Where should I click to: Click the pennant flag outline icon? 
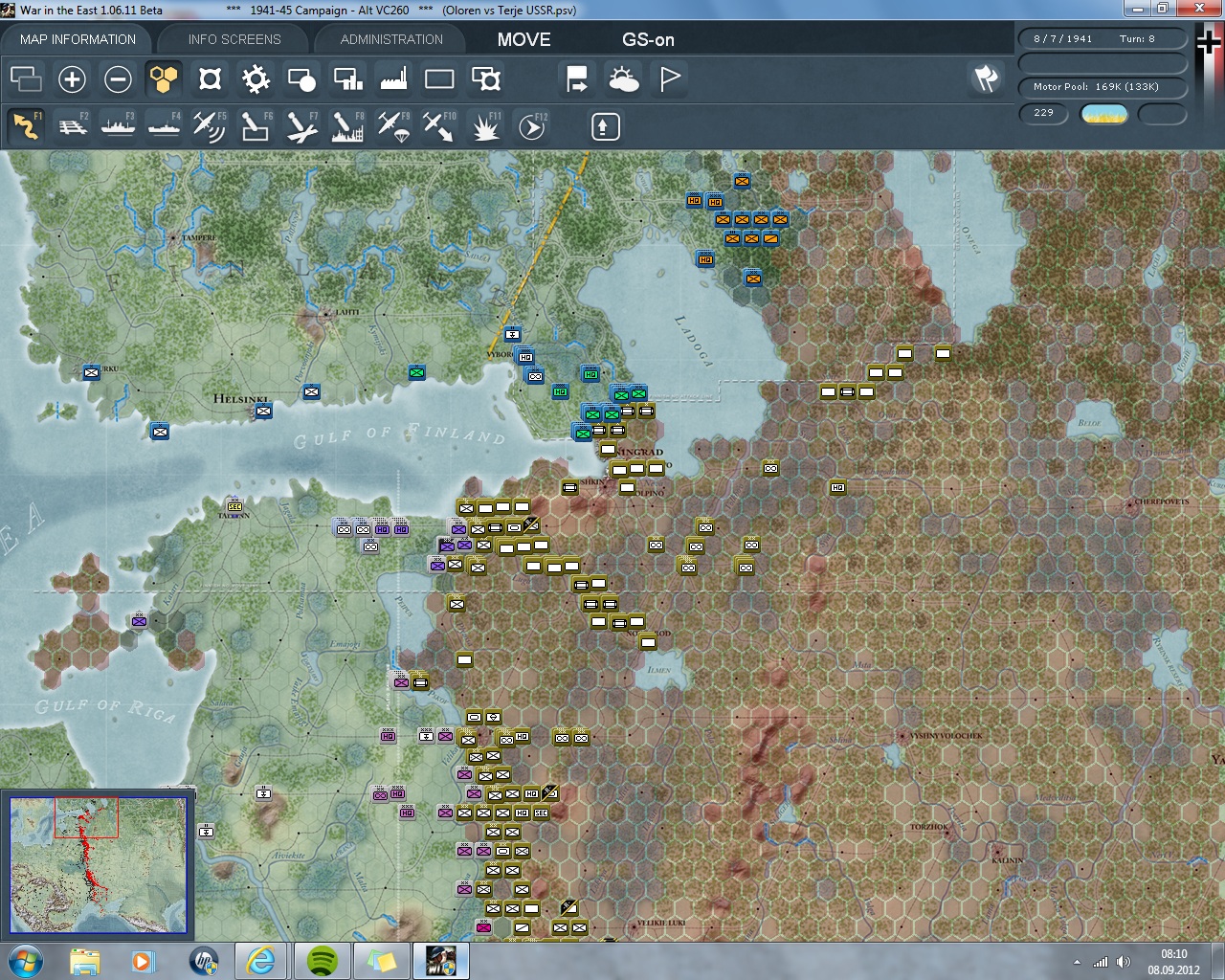click(669, 78)
